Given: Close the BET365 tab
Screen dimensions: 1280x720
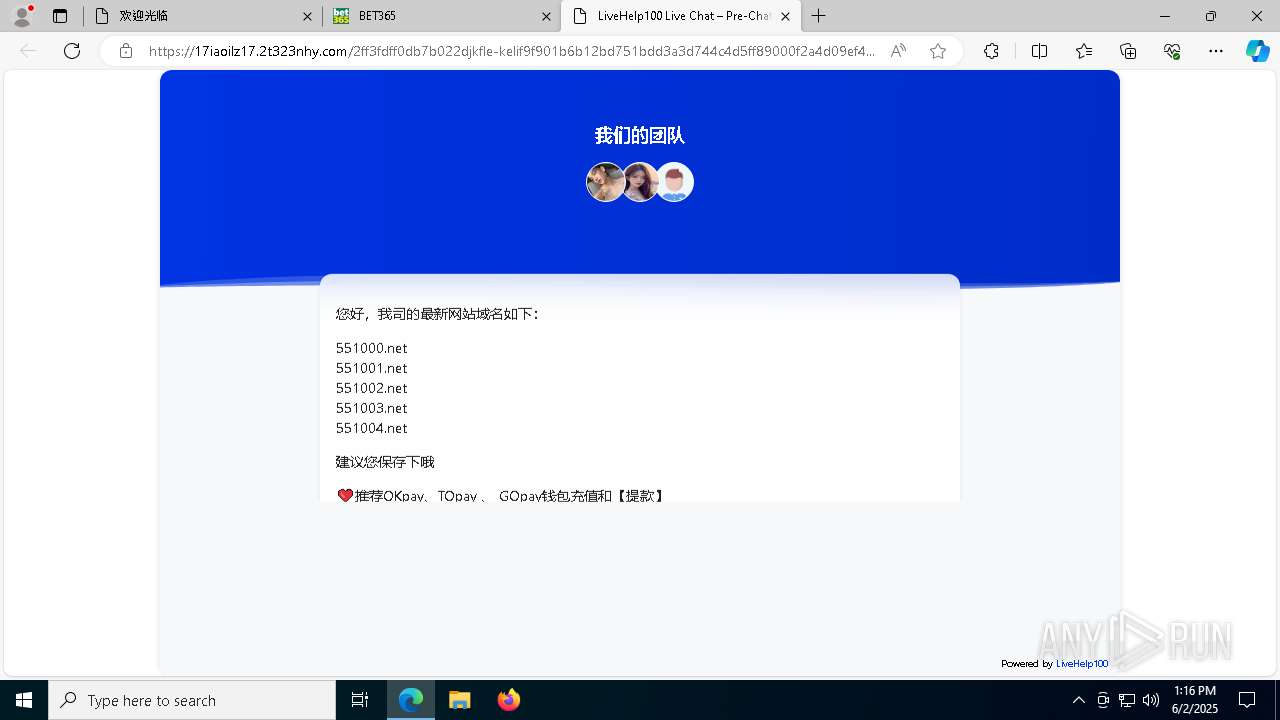Looking at the screenshot, I should [x=546, y=16].
